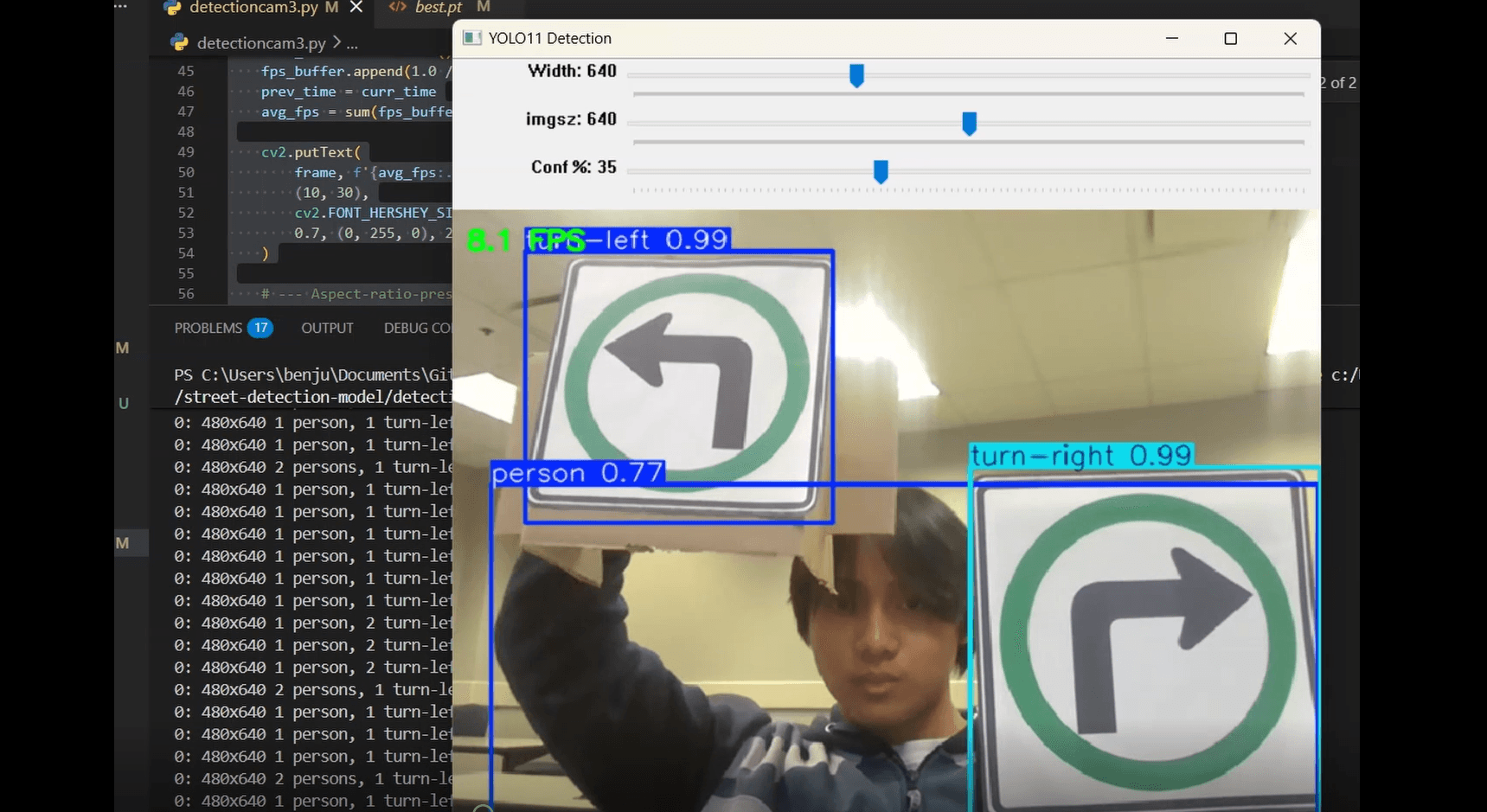Viewport: 1487px width, 812px height.
Task: Click the 17 problems count badge
Action: pos(260,329)
